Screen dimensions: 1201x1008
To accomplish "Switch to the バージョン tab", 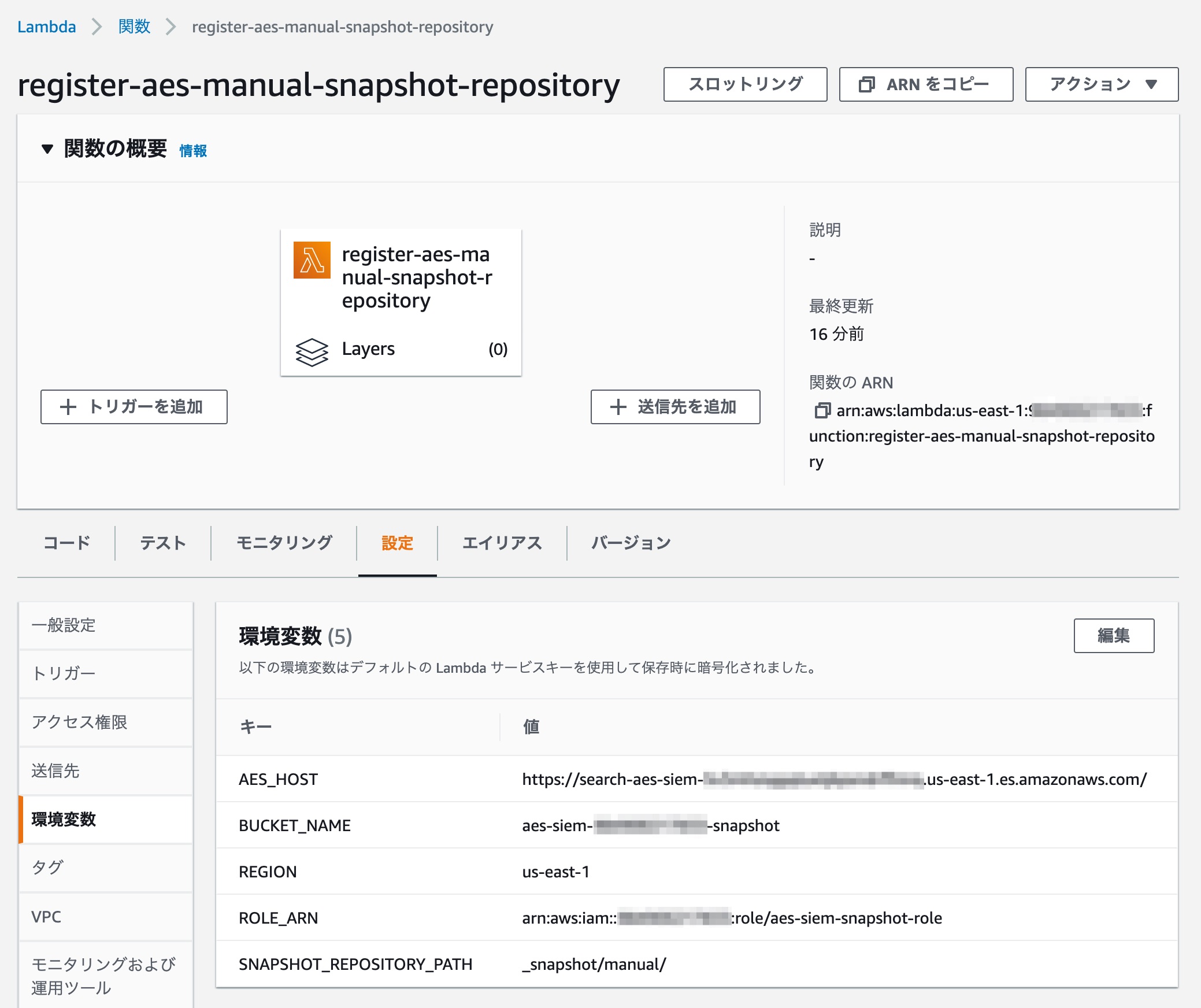I will pyautogui.click(x=631, y=543).
